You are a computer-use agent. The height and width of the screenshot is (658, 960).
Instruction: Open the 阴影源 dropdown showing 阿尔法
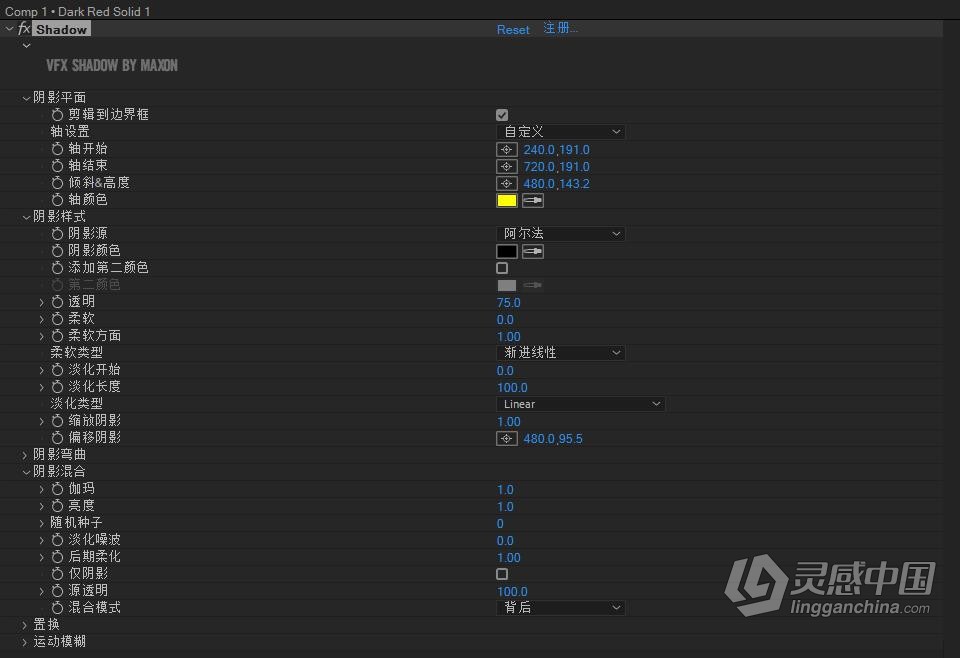coord(561,234)
